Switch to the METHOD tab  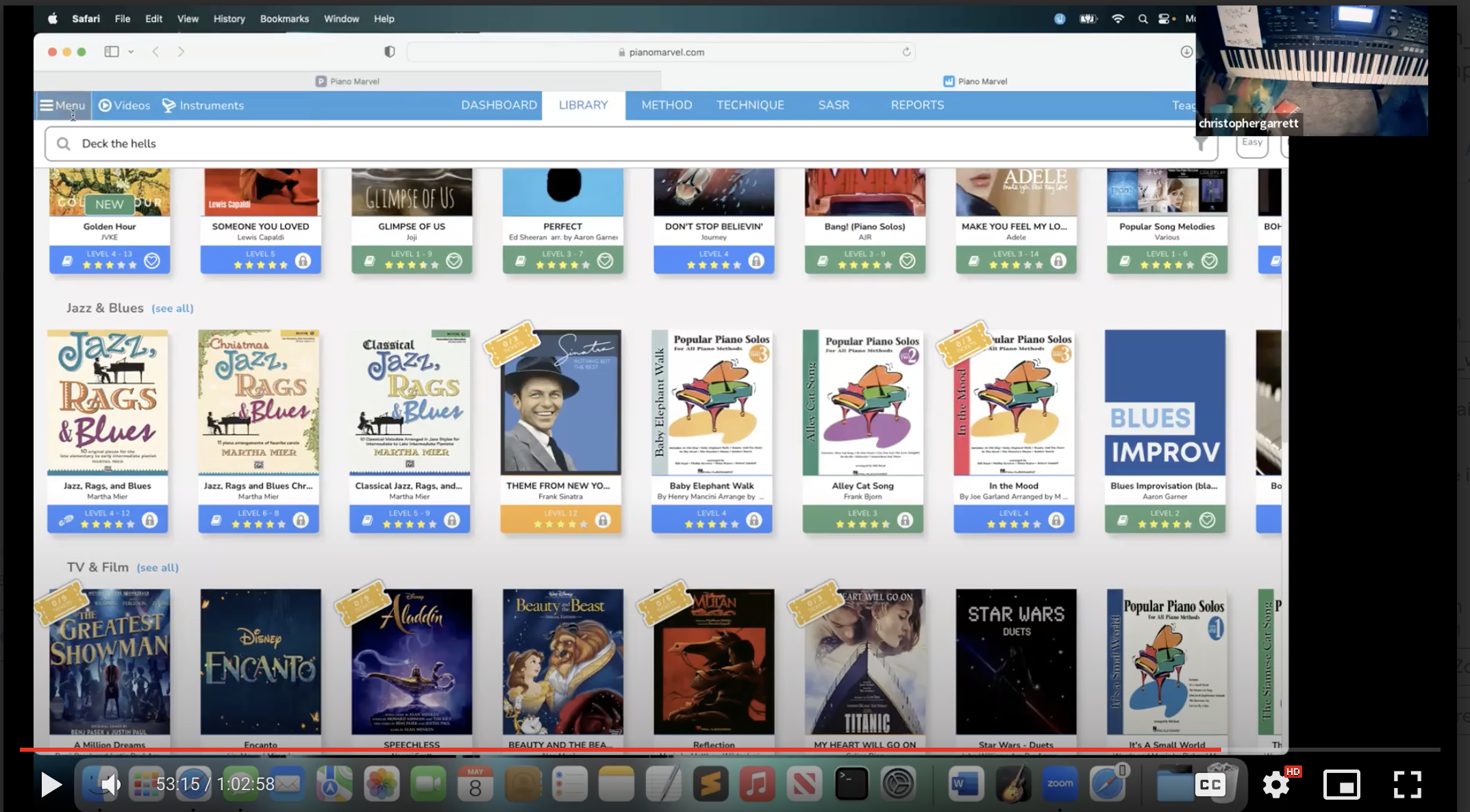667,105
